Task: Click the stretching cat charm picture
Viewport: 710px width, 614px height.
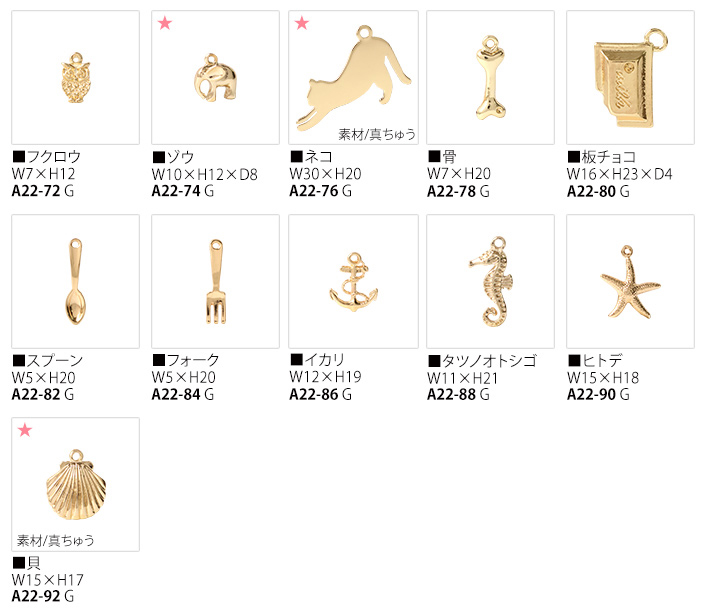Action: (x=354, y=77)
